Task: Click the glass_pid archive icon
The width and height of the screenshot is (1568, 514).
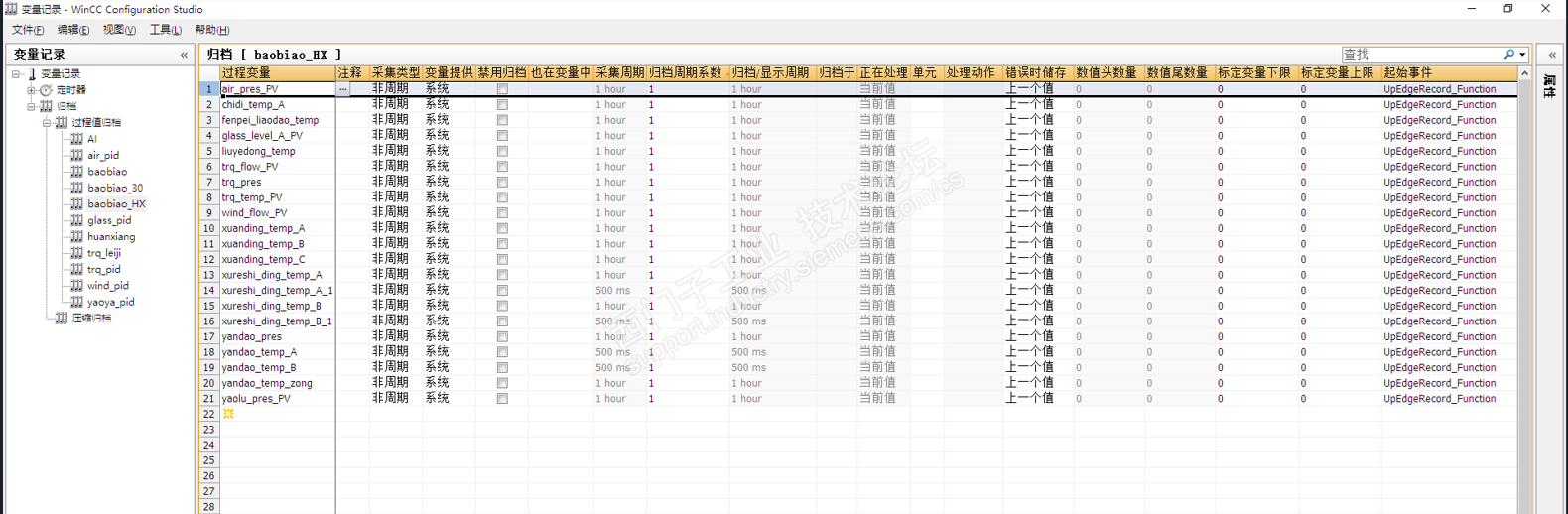Action: (76, 220)
